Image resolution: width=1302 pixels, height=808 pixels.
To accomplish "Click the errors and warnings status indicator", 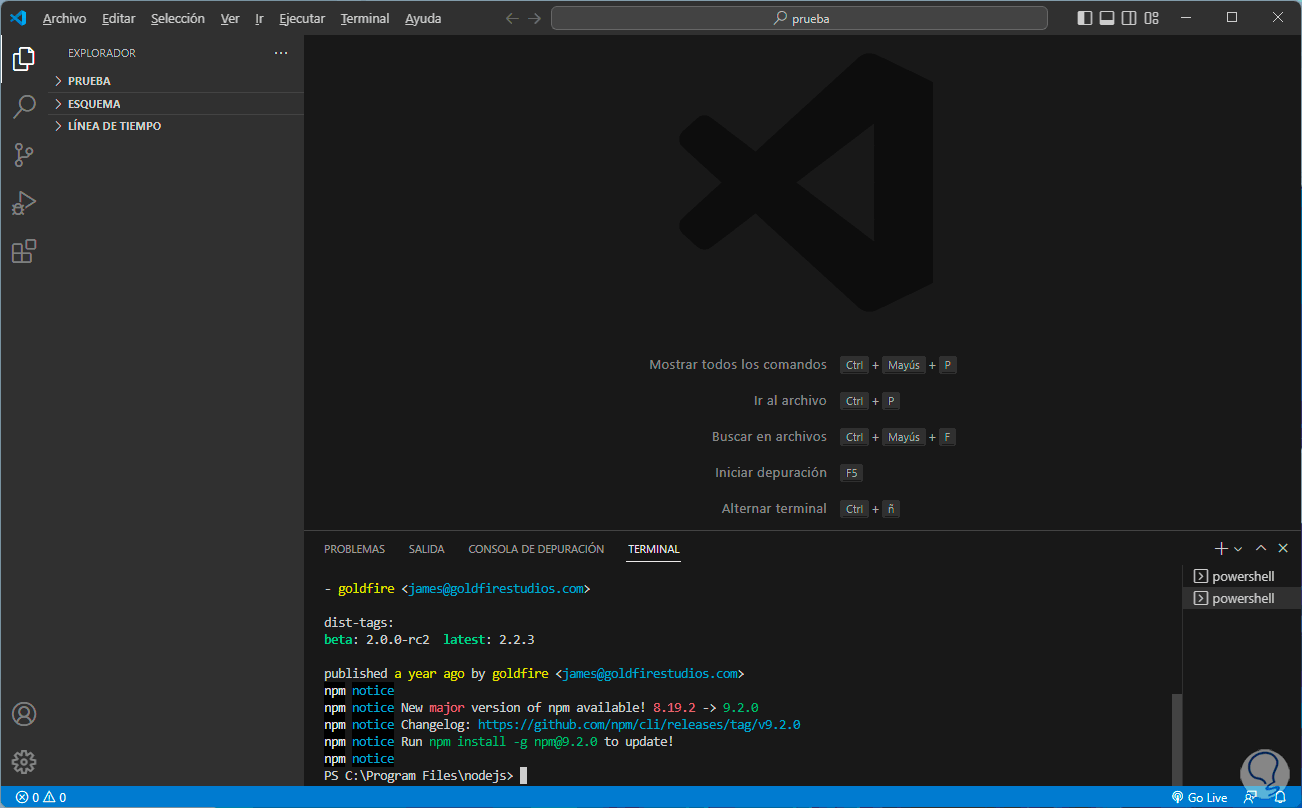I will coord(41,797).
